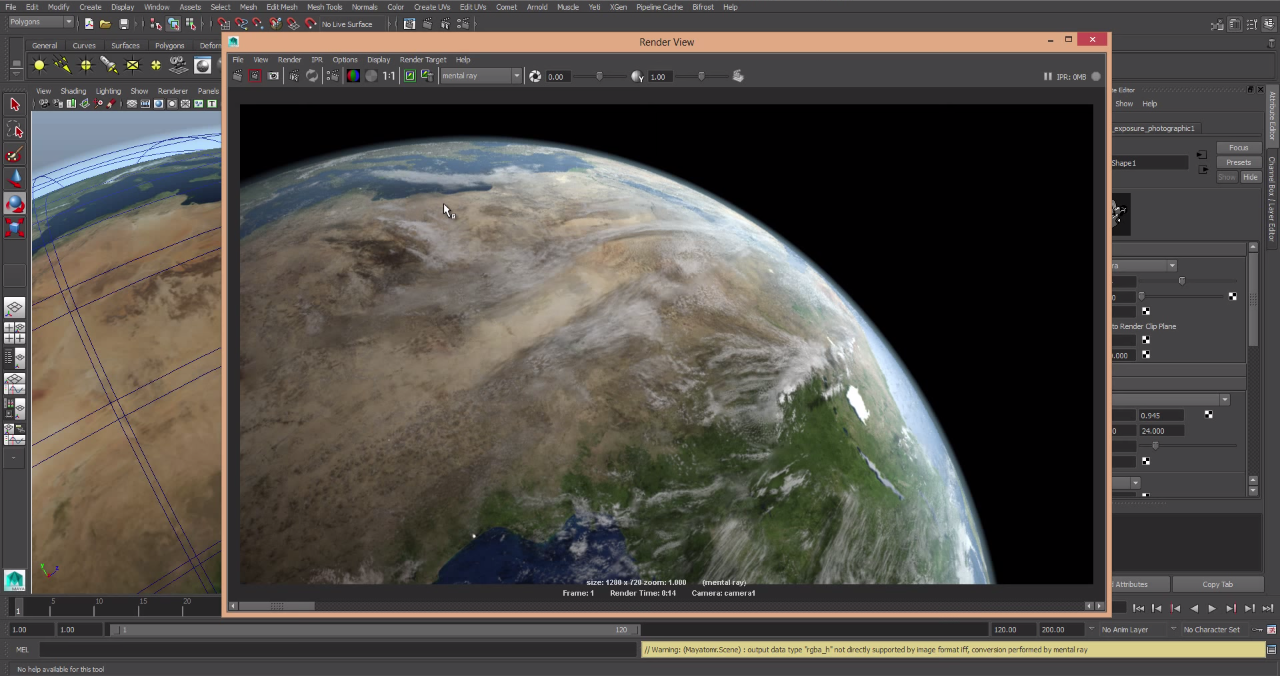Choose the Paint Selection tool in toolbox
This screenshot has width=1280, height=676.
tap(14, 155)
